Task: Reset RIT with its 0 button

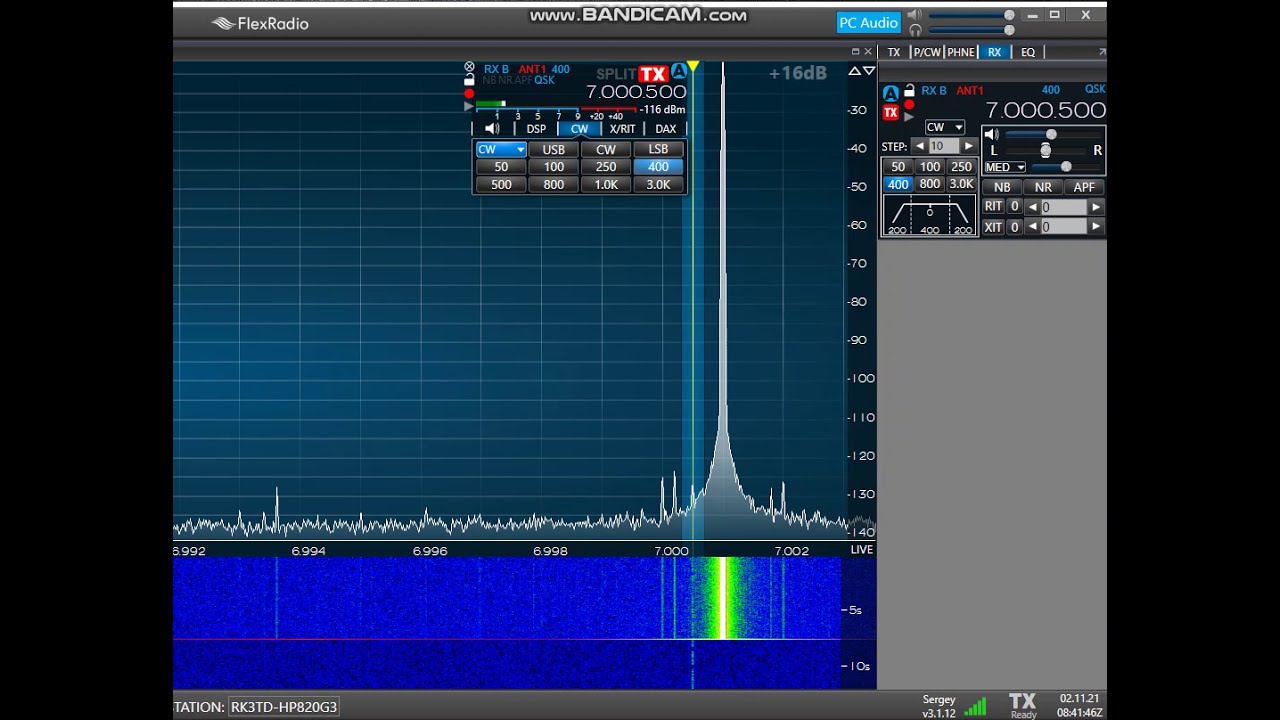Action: (x=1014, y=207)
